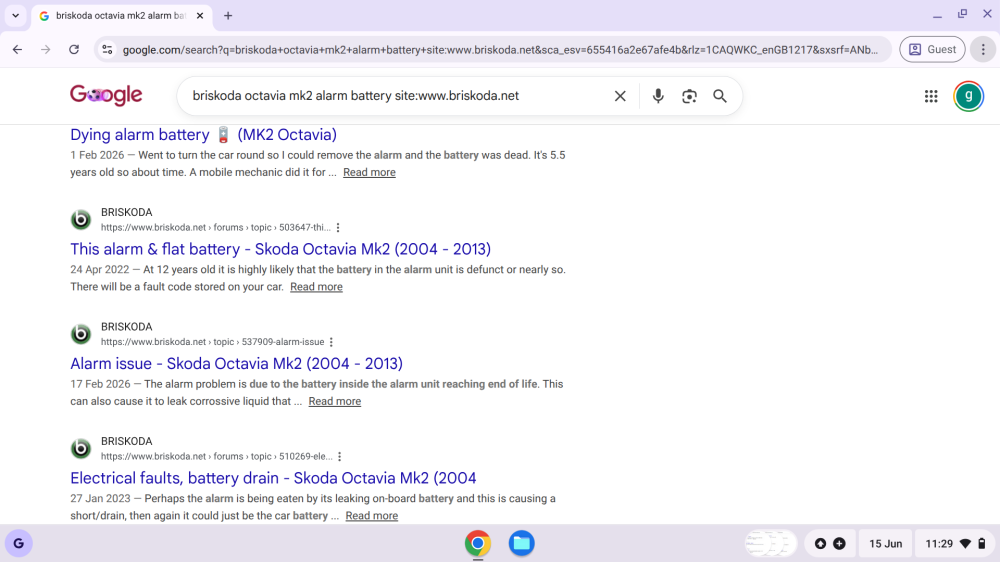Open the shelf notification icons tray
The image size is (1000, 562).
pos(830,544)
